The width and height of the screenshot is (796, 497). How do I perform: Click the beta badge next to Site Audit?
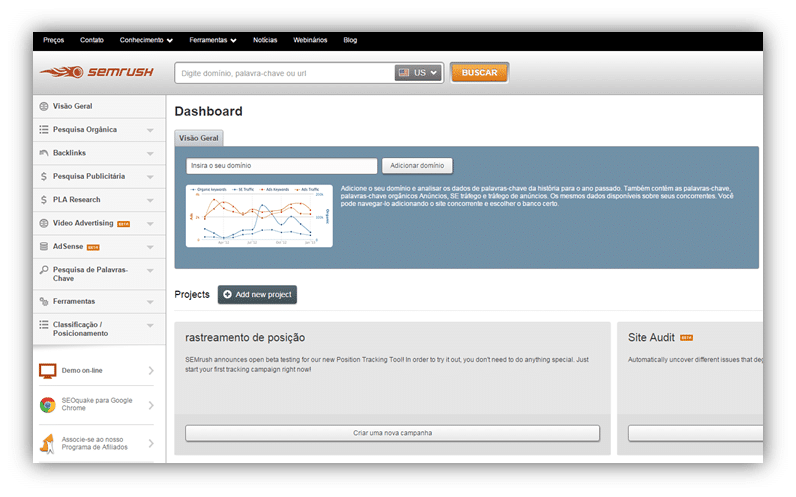click(x=686, y=338)
